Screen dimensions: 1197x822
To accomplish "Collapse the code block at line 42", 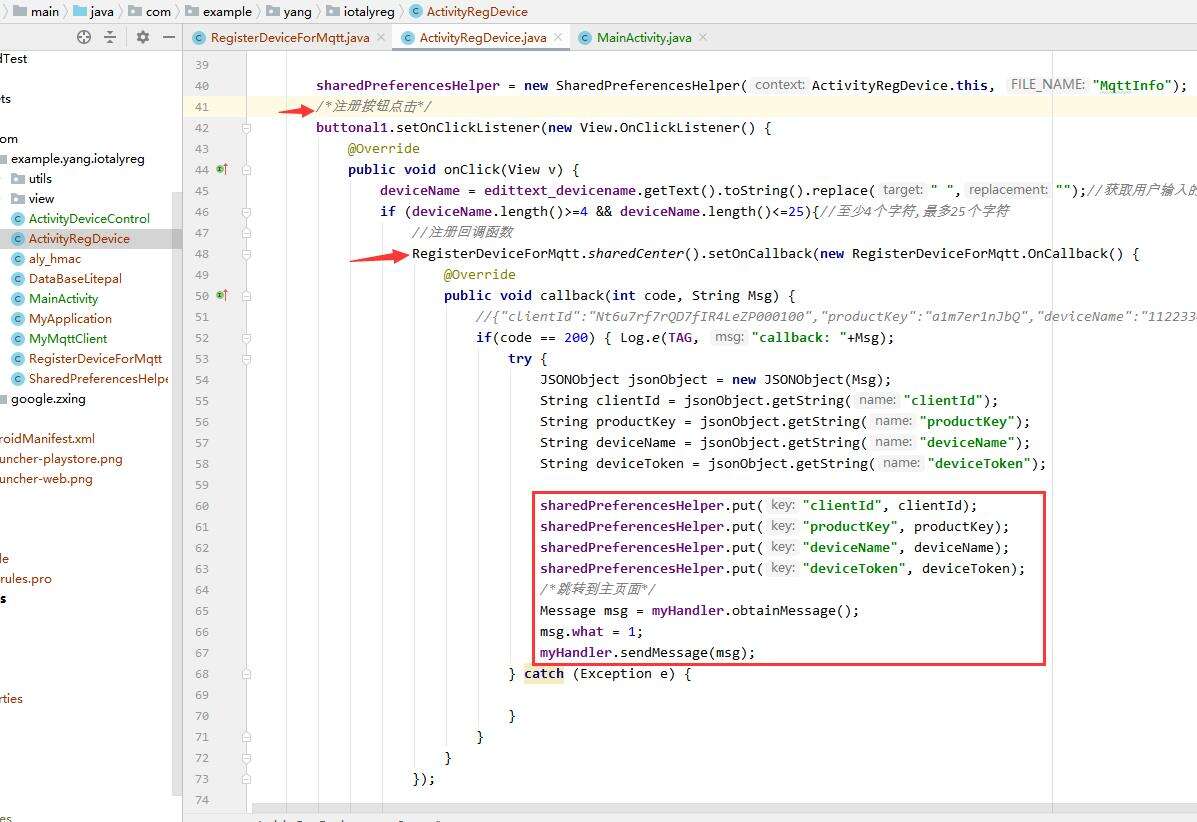I will (x=246, y=128).
